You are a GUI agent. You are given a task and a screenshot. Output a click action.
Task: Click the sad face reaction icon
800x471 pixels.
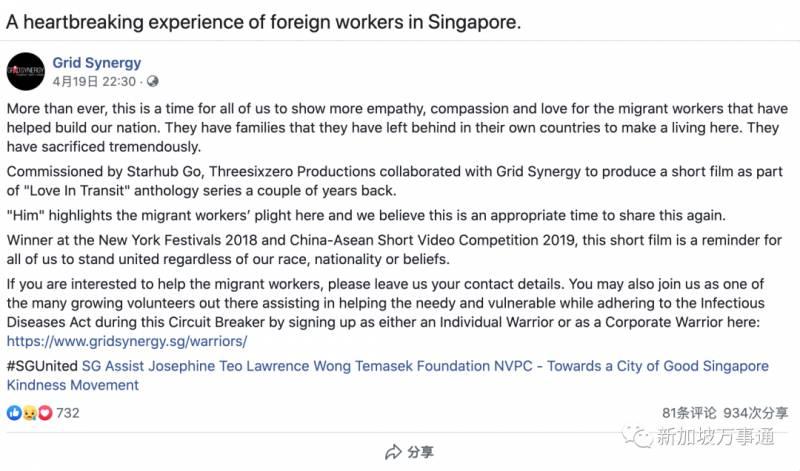(28, 413)
